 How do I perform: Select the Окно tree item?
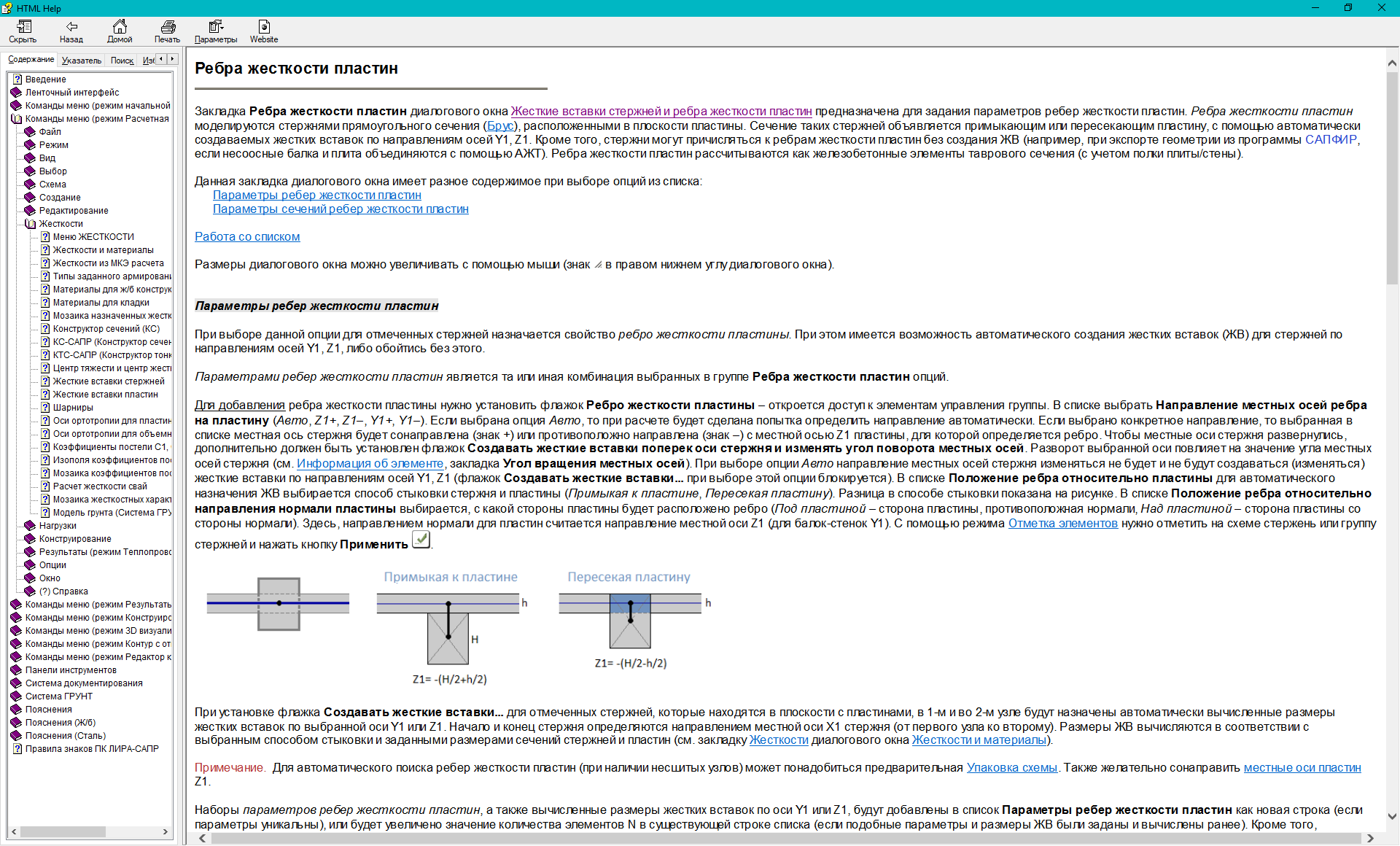[50, 578]
